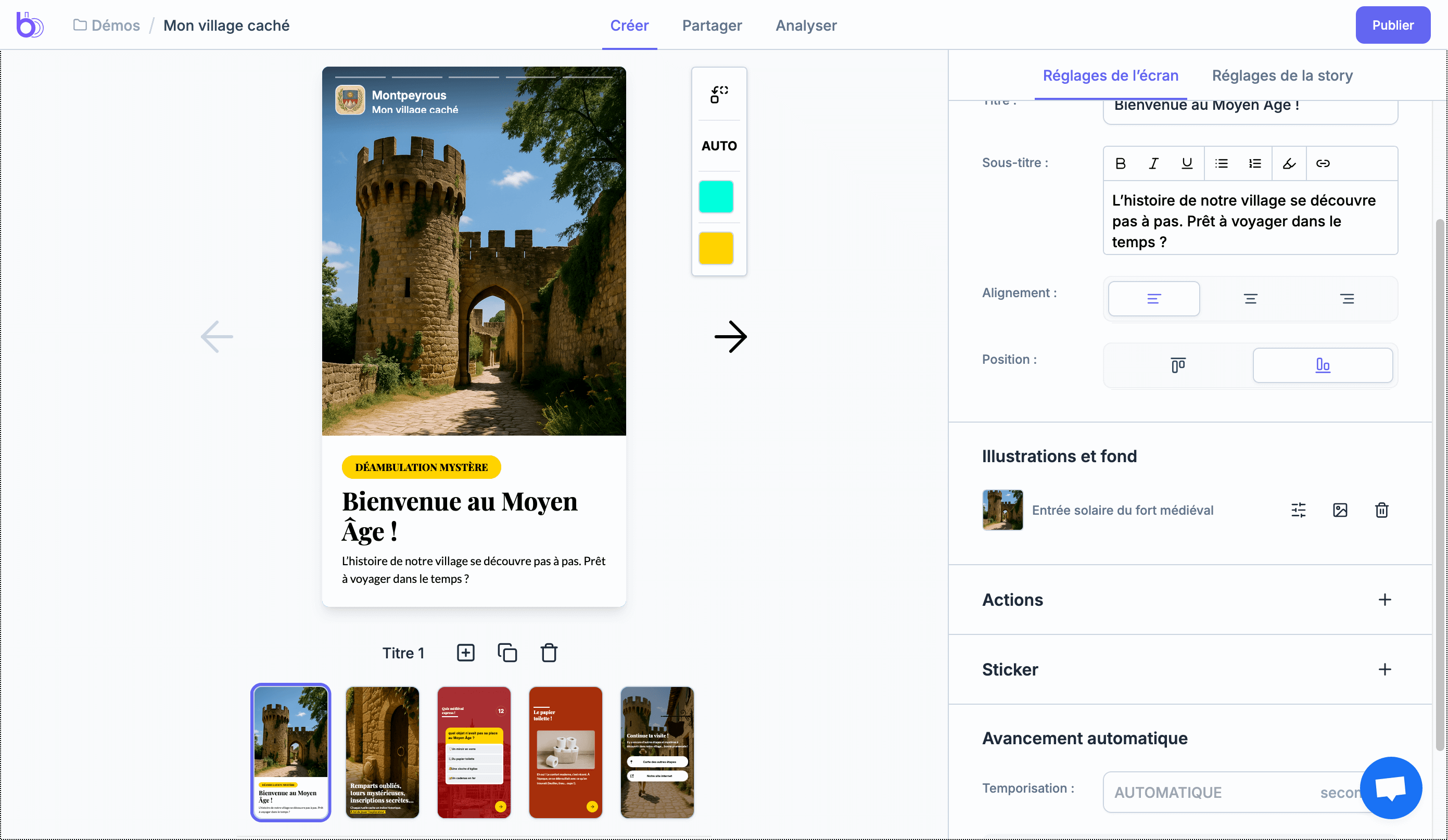Set alignment to right
Viewport: 1448px width, 840px height.
click(x=1347, y=299)
